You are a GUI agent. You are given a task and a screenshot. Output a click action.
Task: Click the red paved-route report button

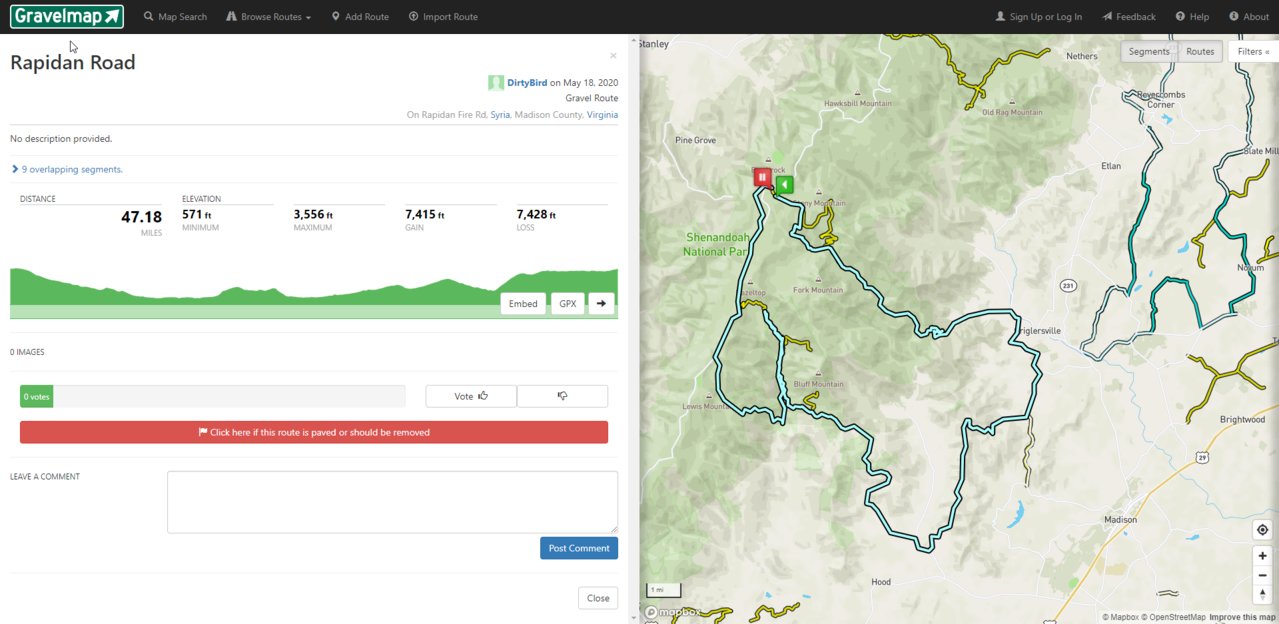(314, 432)
